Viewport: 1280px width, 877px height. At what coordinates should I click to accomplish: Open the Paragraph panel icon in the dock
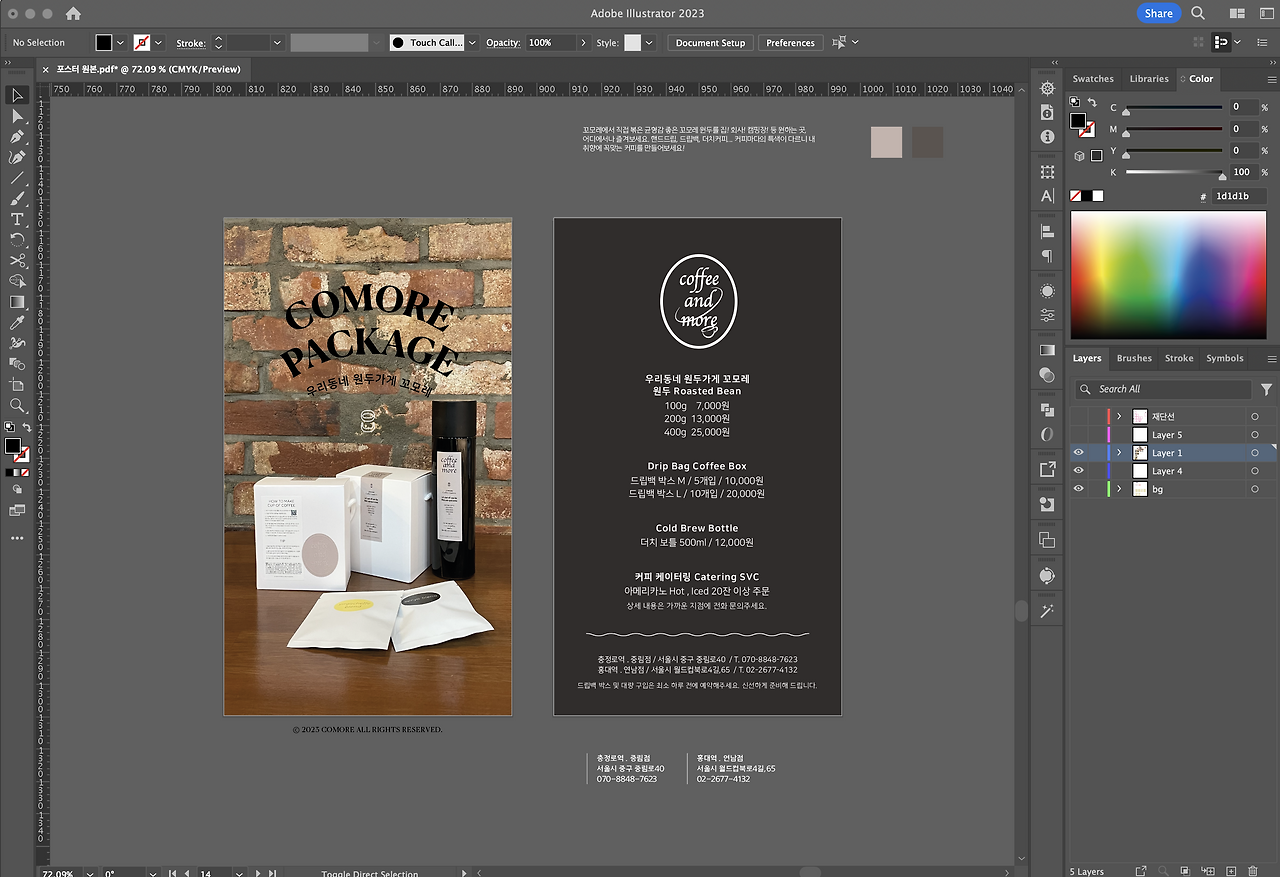(1047, 256)
